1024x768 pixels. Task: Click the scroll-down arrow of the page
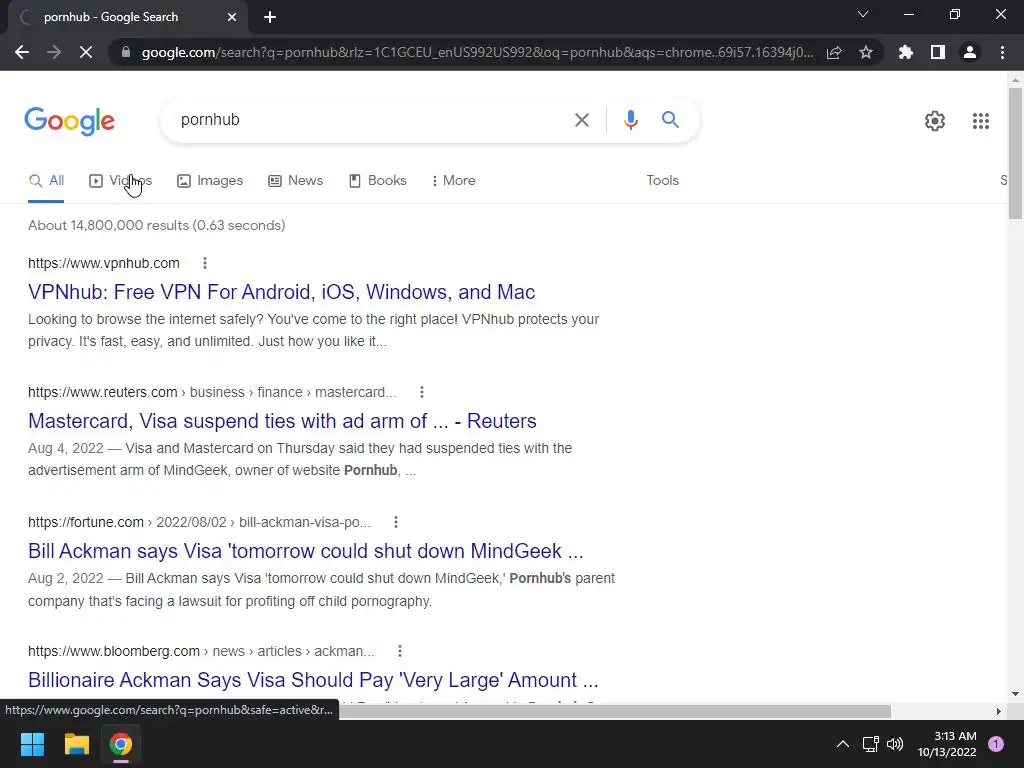(1015, 694)
